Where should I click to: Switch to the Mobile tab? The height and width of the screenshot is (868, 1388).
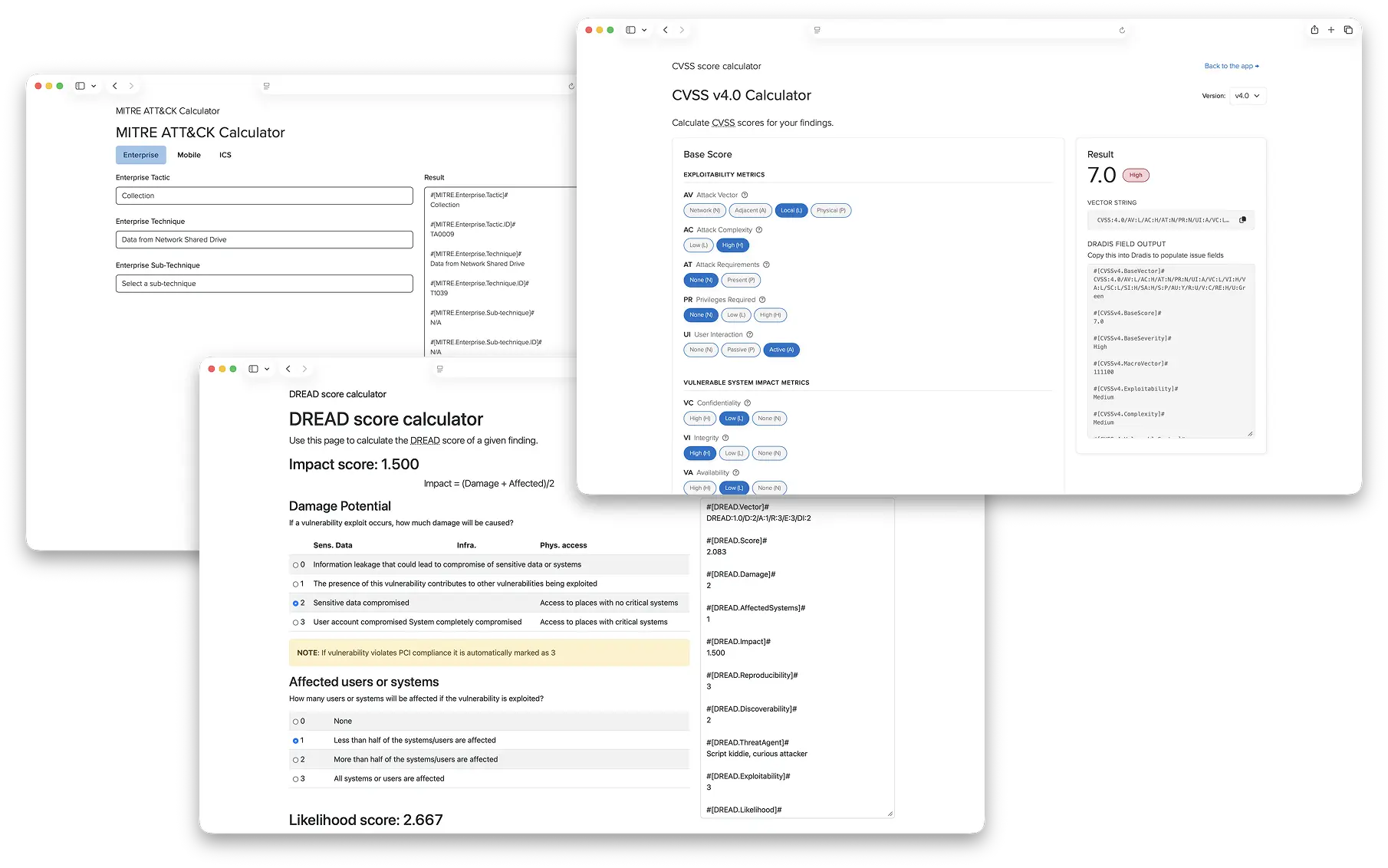(189, 155)
